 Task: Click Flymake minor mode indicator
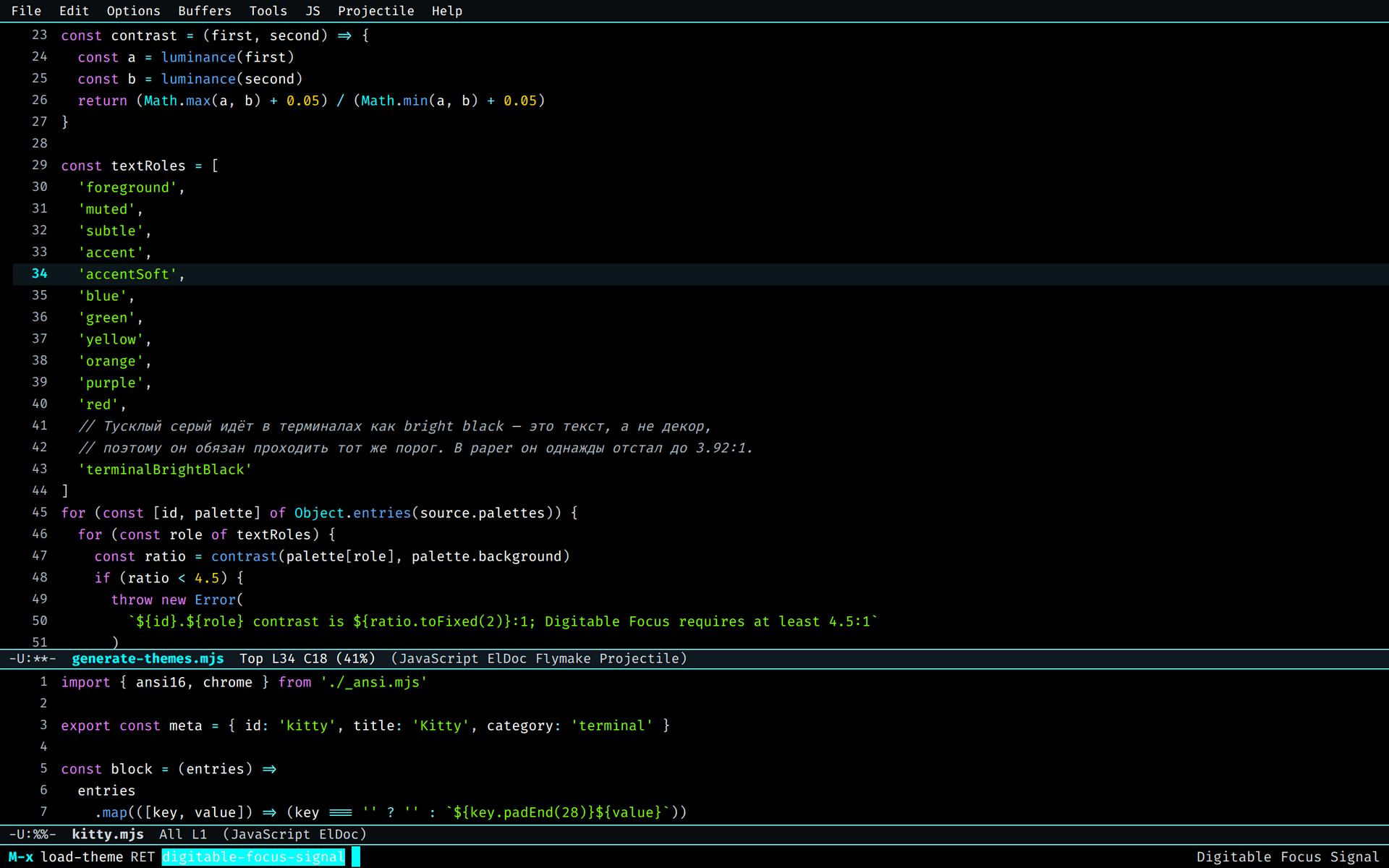(x=563, y=658)
